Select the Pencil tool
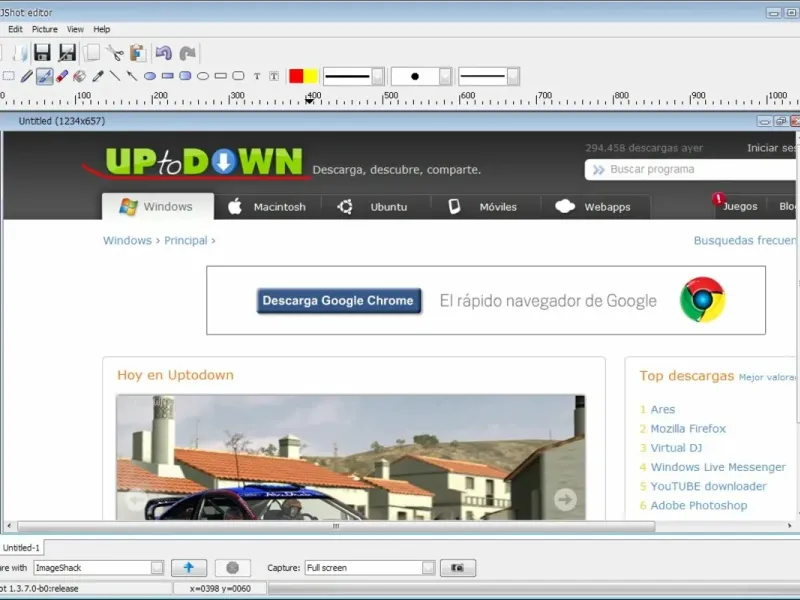 coord(27,77)
